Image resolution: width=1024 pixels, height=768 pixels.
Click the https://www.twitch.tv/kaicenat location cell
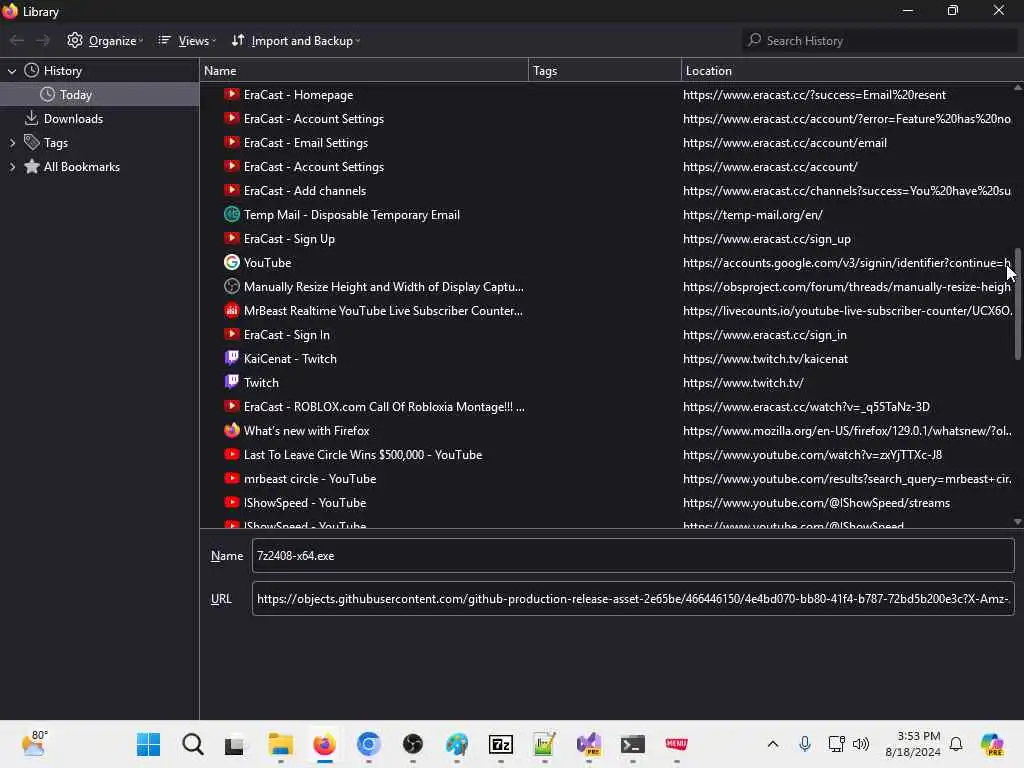point(765,359)
